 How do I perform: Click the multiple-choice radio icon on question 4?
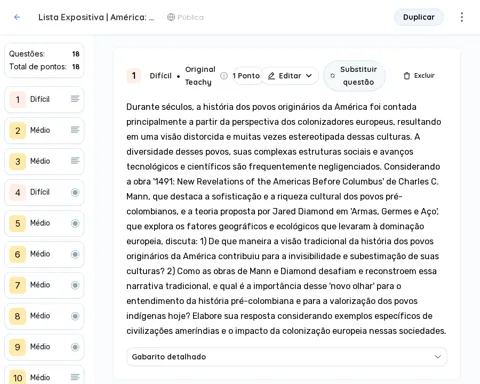tap(75, 192)
